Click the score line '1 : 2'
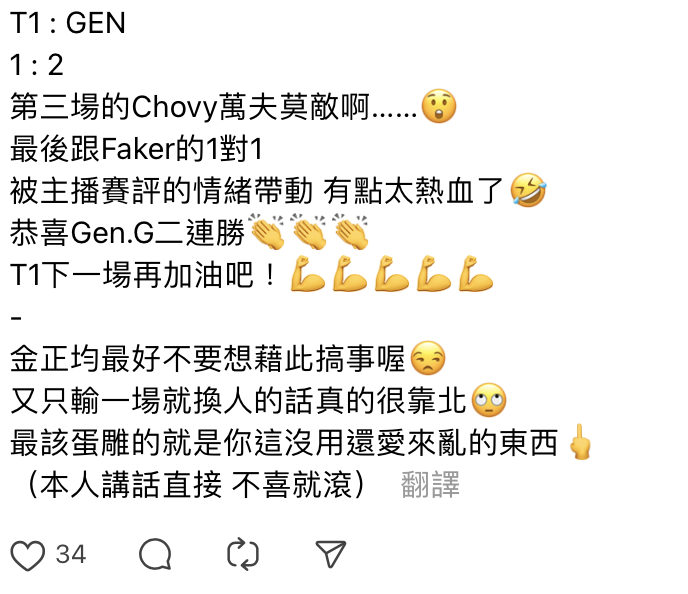 coord(37,65)
